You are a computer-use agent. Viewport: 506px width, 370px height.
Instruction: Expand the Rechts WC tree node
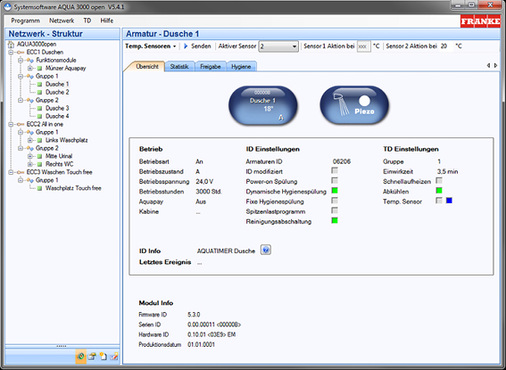[x=30, y=164]
